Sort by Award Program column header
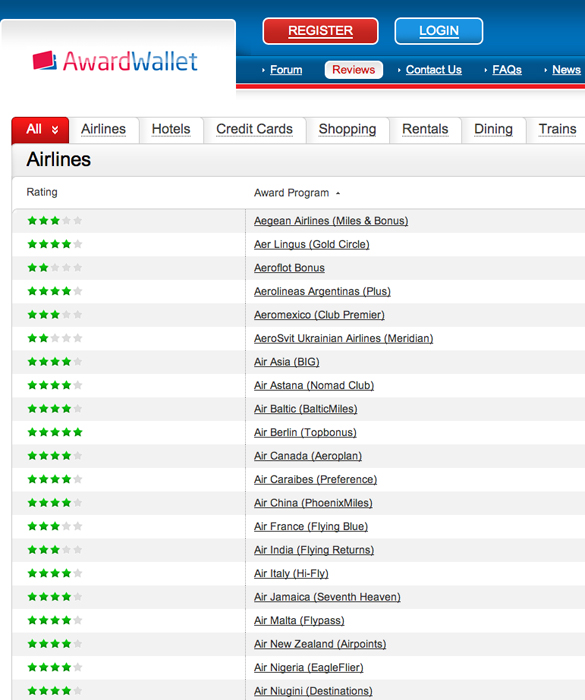585x700 pixels. [x=291, y=192]
